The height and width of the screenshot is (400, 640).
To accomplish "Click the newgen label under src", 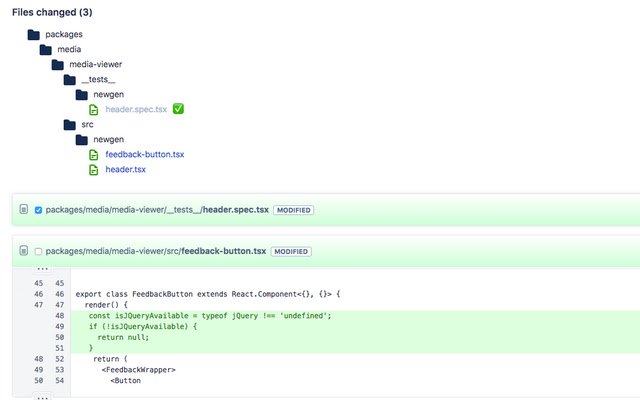I will (109, 140).
